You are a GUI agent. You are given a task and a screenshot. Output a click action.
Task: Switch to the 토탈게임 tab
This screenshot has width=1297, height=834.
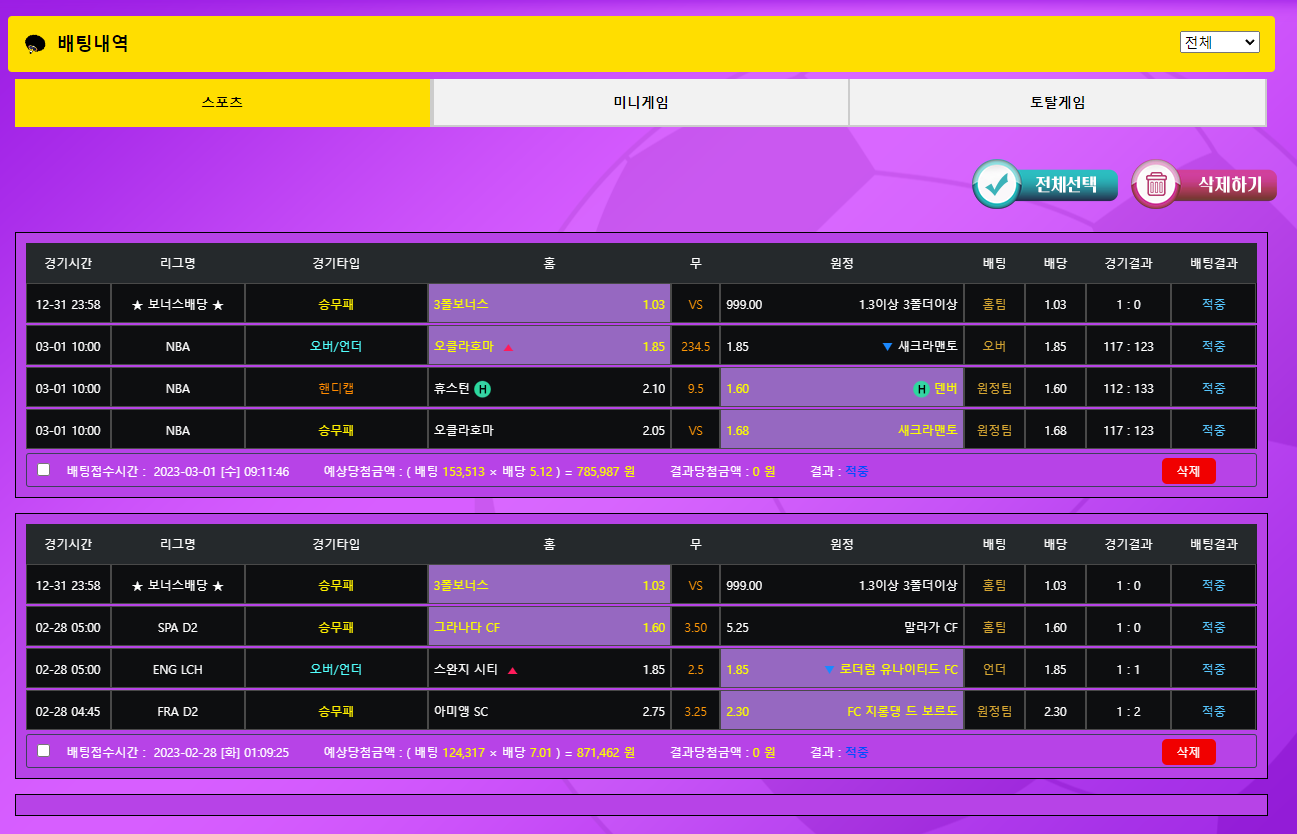coord(1057,103)
